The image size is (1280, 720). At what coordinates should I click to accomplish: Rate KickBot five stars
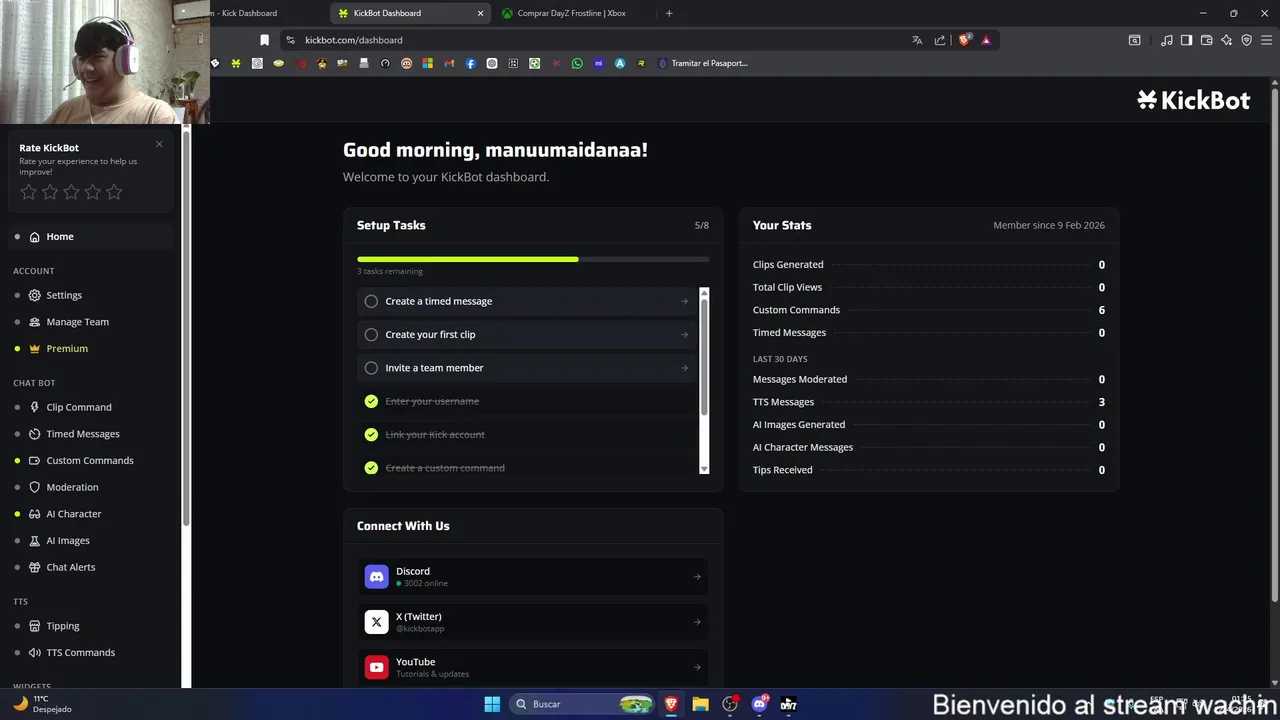(x=114, y=192)
